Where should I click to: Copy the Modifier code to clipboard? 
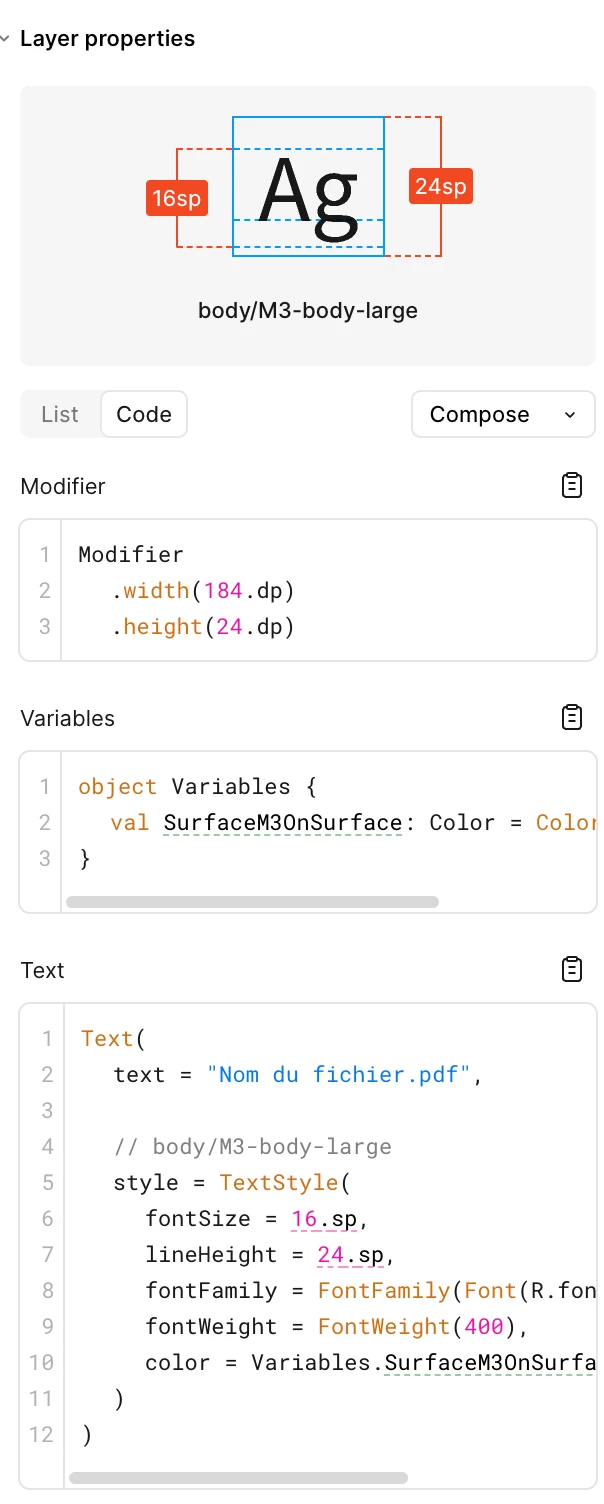click(571, 486)
